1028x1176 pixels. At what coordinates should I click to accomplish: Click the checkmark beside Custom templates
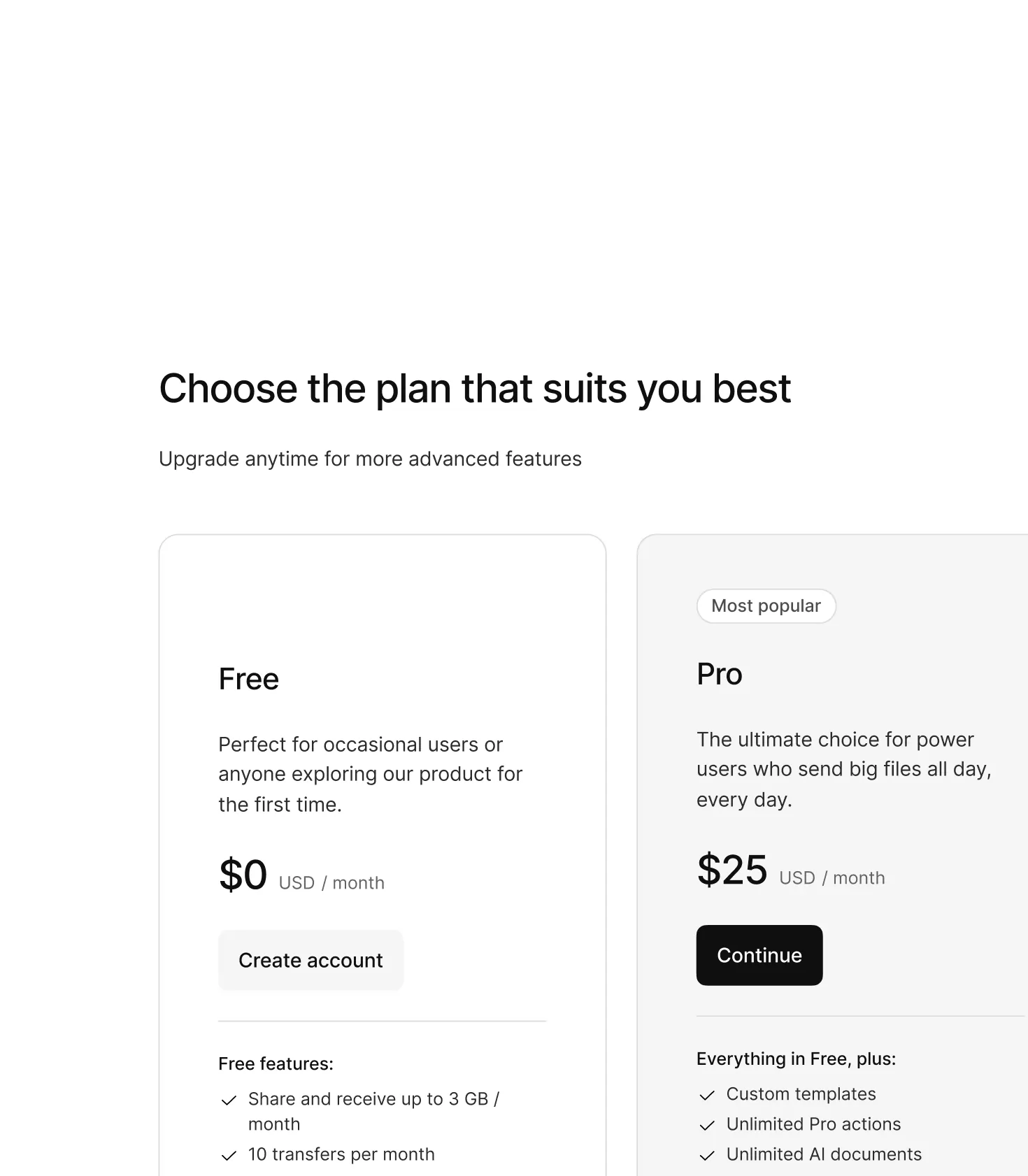tap(706, 1095)
